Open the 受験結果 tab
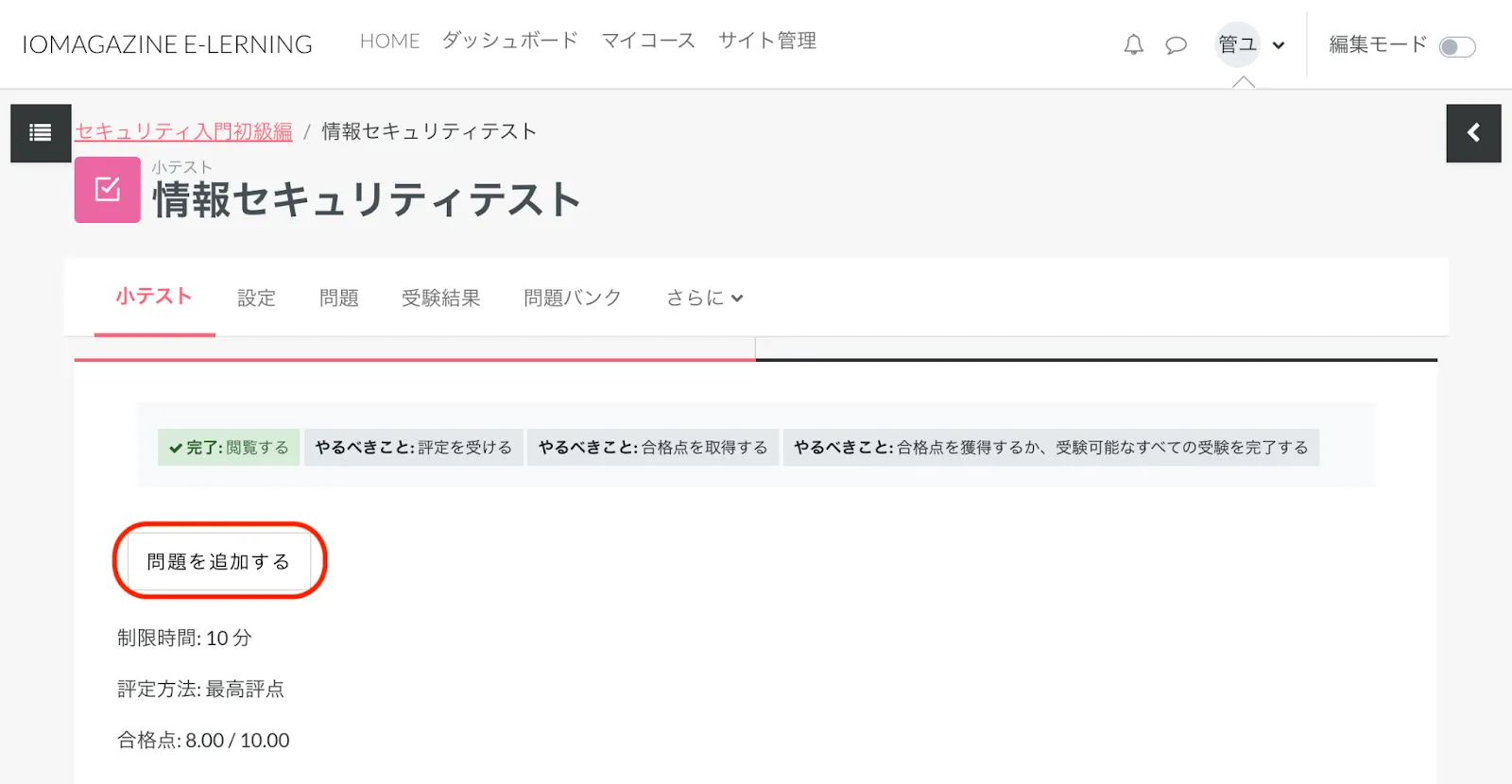Image resolution: width=1512 pixels, height=784 pixels. click(x=440, y=298)
